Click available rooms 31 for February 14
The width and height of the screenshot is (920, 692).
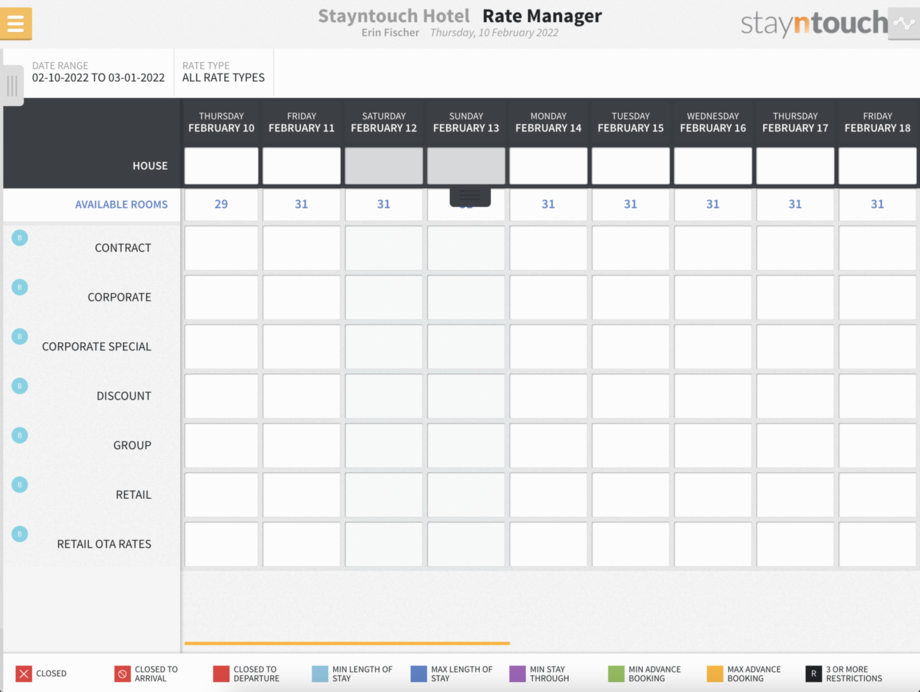click(548, 204)
